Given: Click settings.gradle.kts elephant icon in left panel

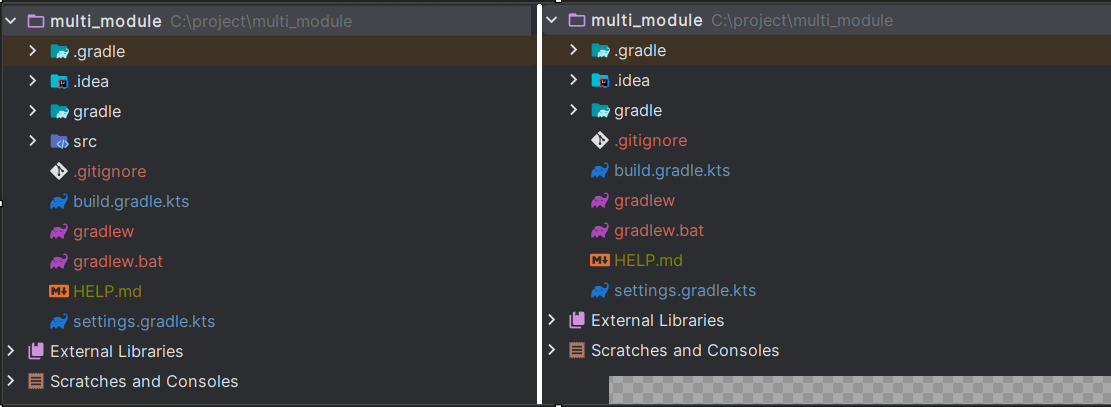Looking at the screenshot, I should coord(59,322).
